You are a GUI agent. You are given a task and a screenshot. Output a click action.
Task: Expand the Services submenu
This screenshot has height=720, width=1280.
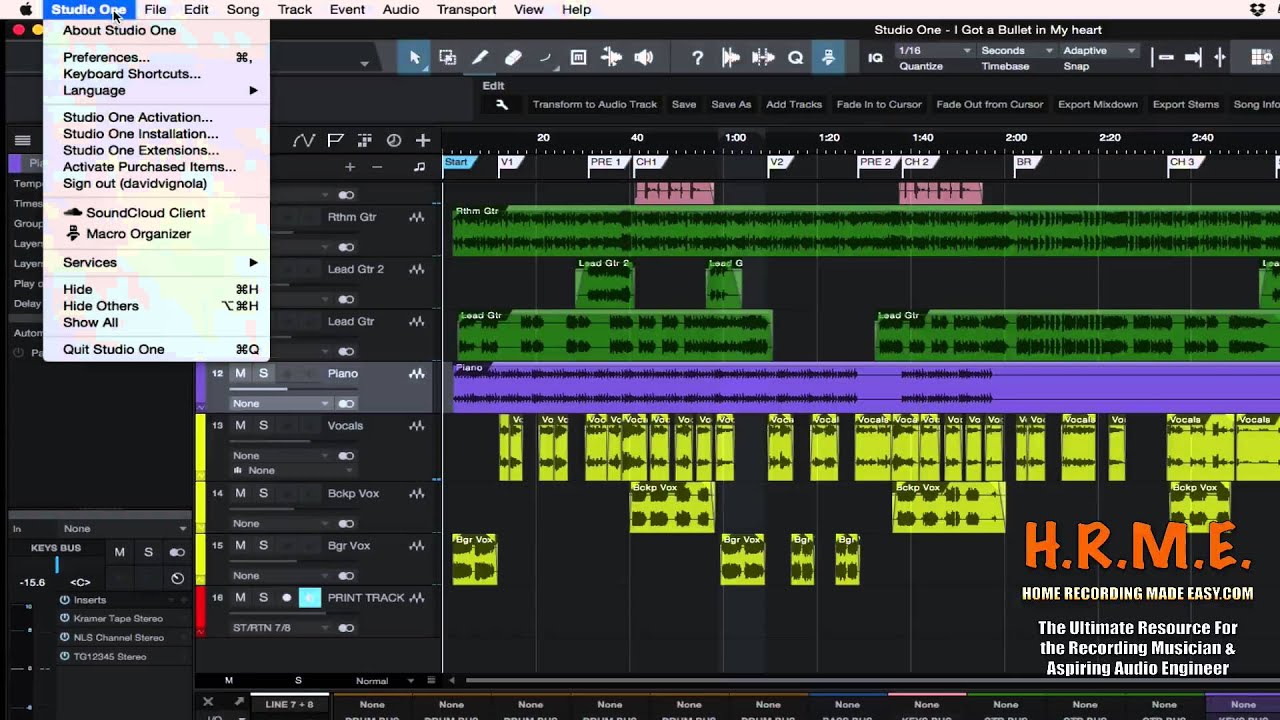point(156,262)
